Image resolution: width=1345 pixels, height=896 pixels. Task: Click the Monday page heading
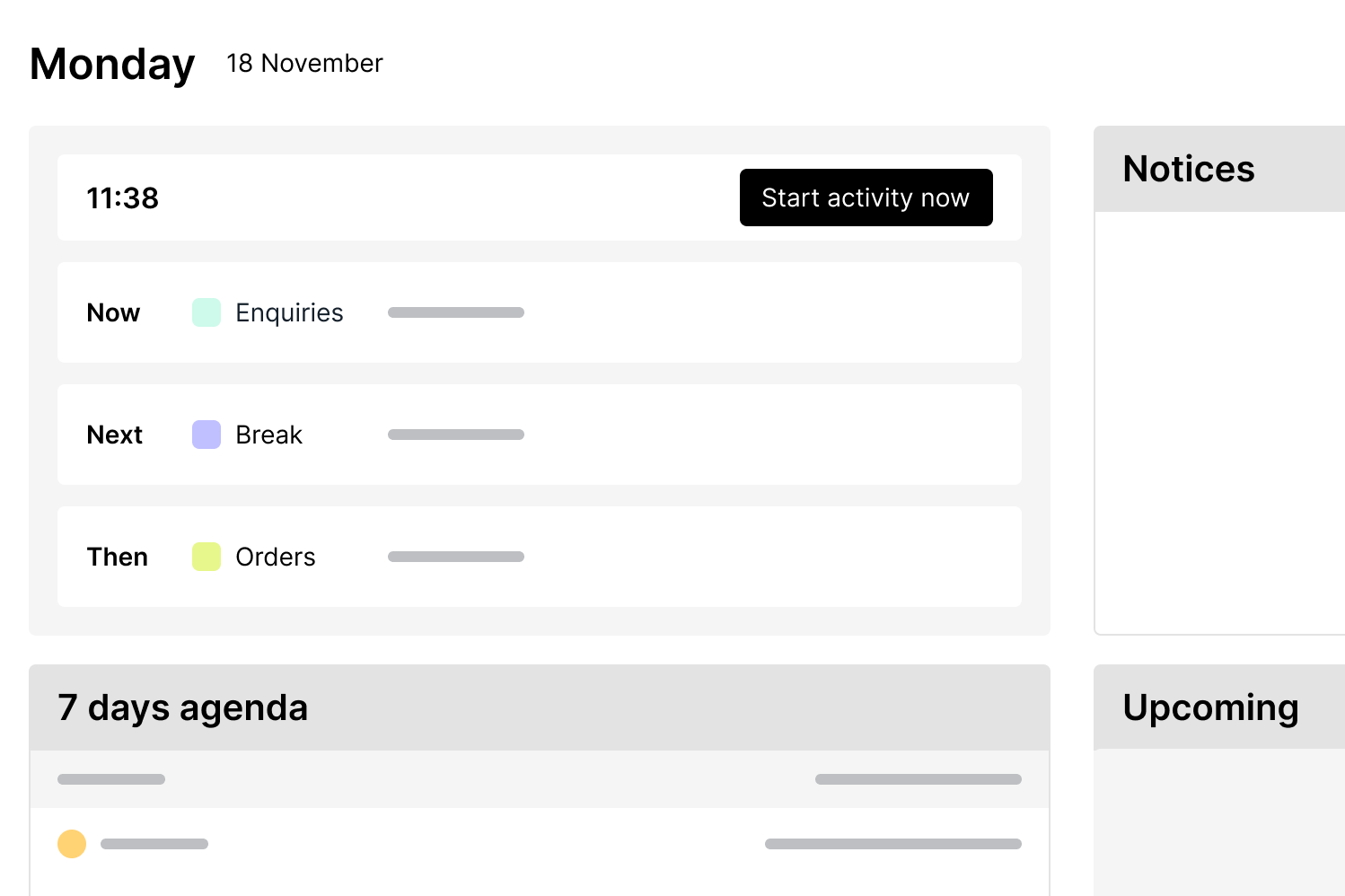pyautogui.click(x=112, y=64)
